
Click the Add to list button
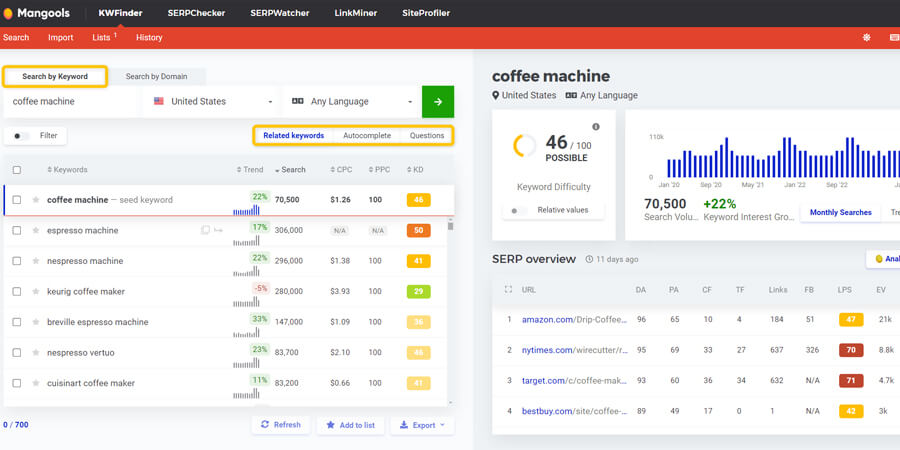click(350, 425)
